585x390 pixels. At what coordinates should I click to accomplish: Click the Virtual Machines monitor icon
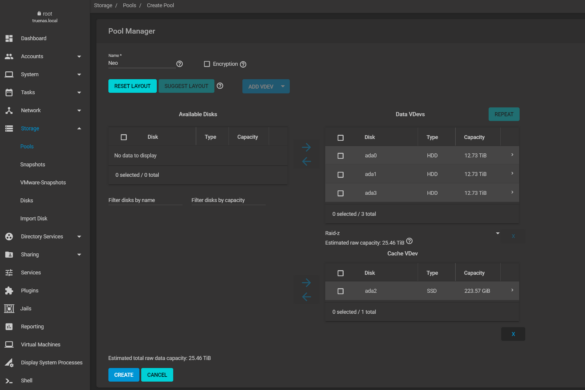[9, 344]
